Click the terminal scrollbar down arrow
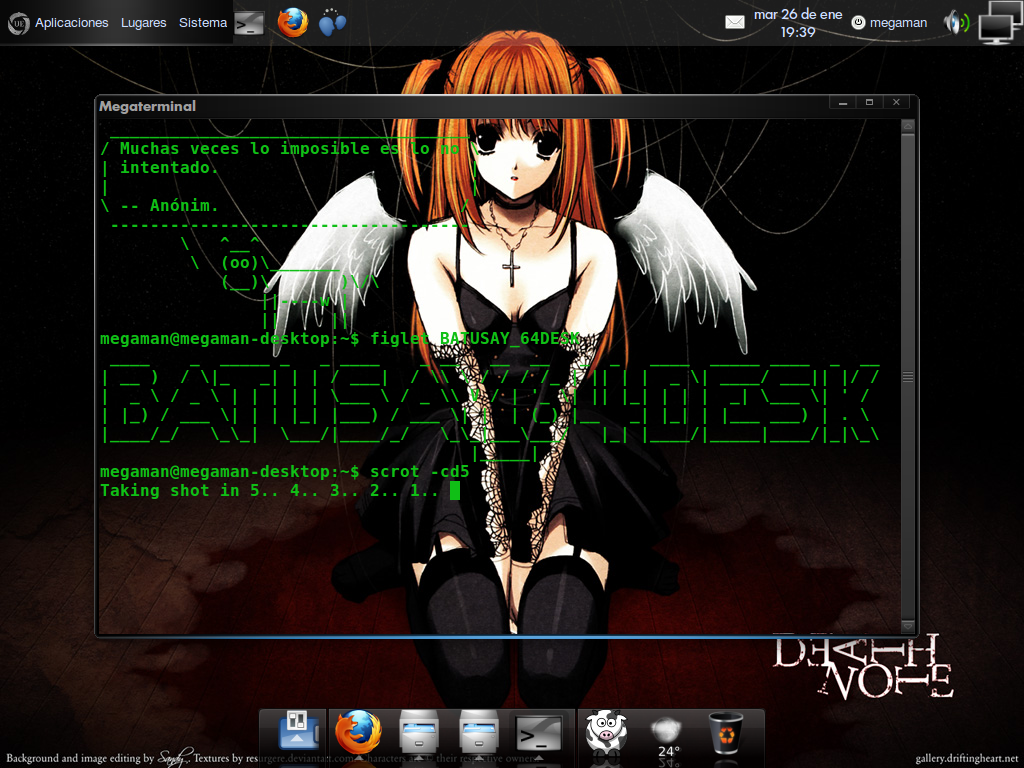1024x768 pixels. coord(908,626)
